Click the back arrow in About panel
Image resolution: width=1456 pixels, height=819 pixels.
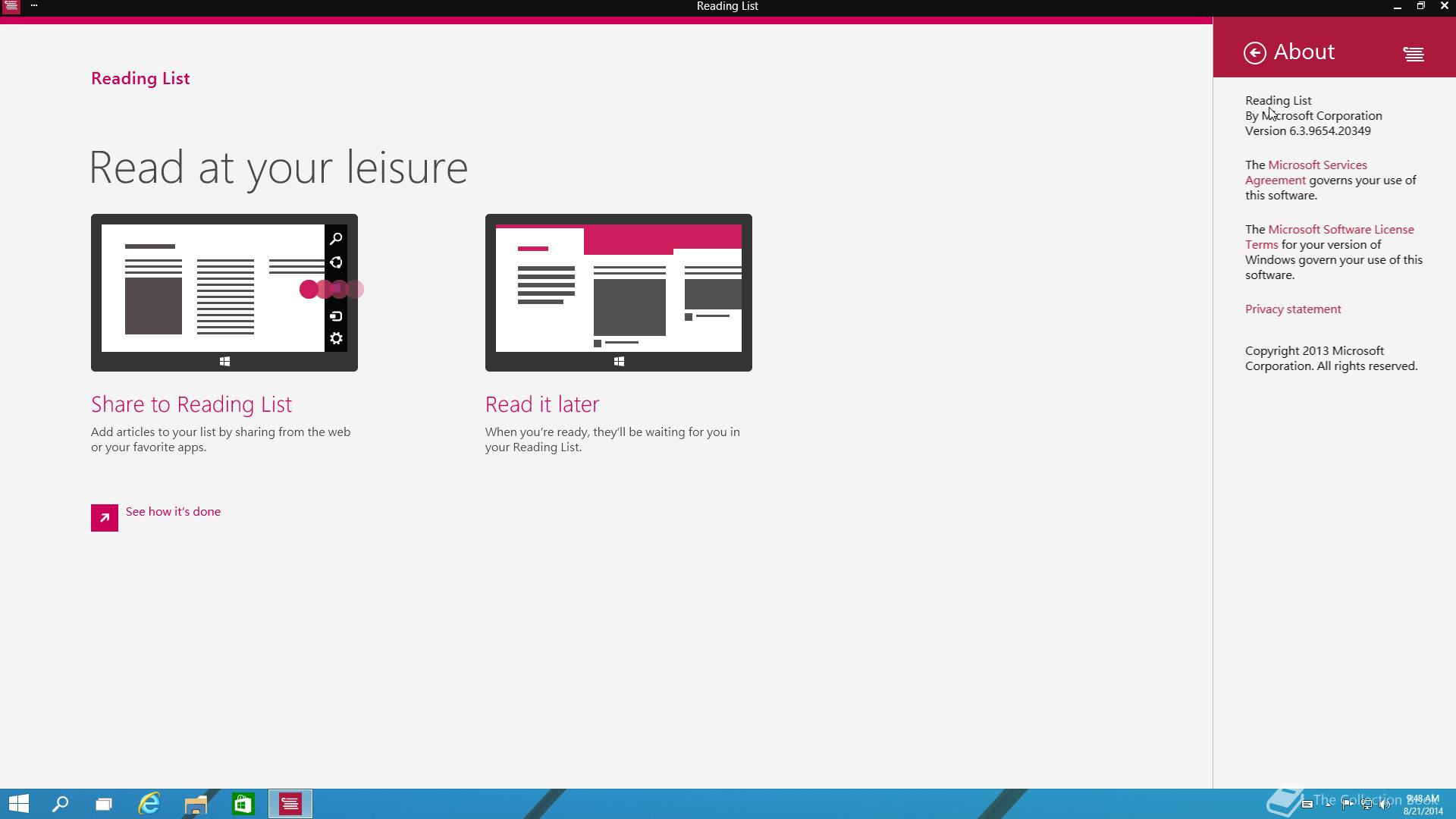pyautogui.click(x=1254, y=52)
